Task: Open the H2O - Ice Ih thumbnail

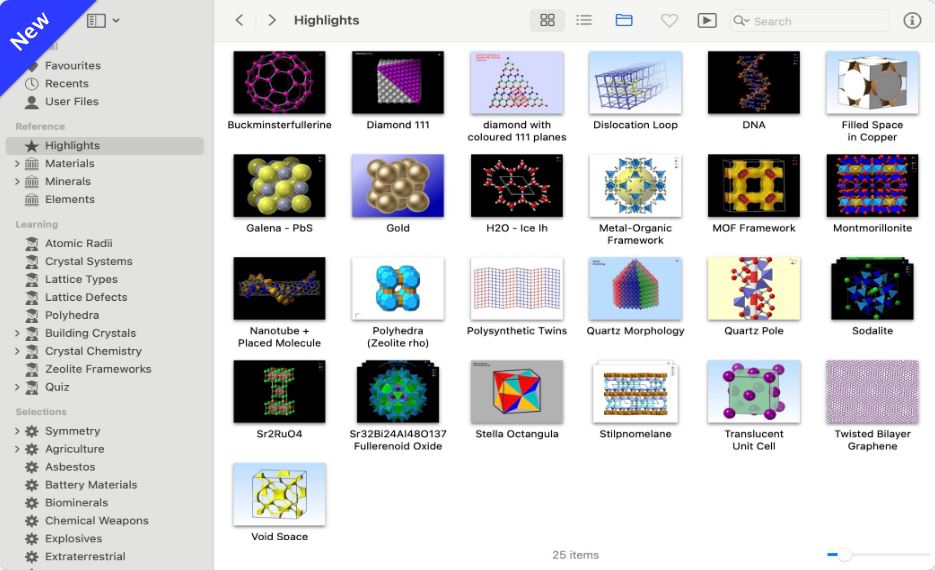Action: pyautogui.click(x=516, y=185)
